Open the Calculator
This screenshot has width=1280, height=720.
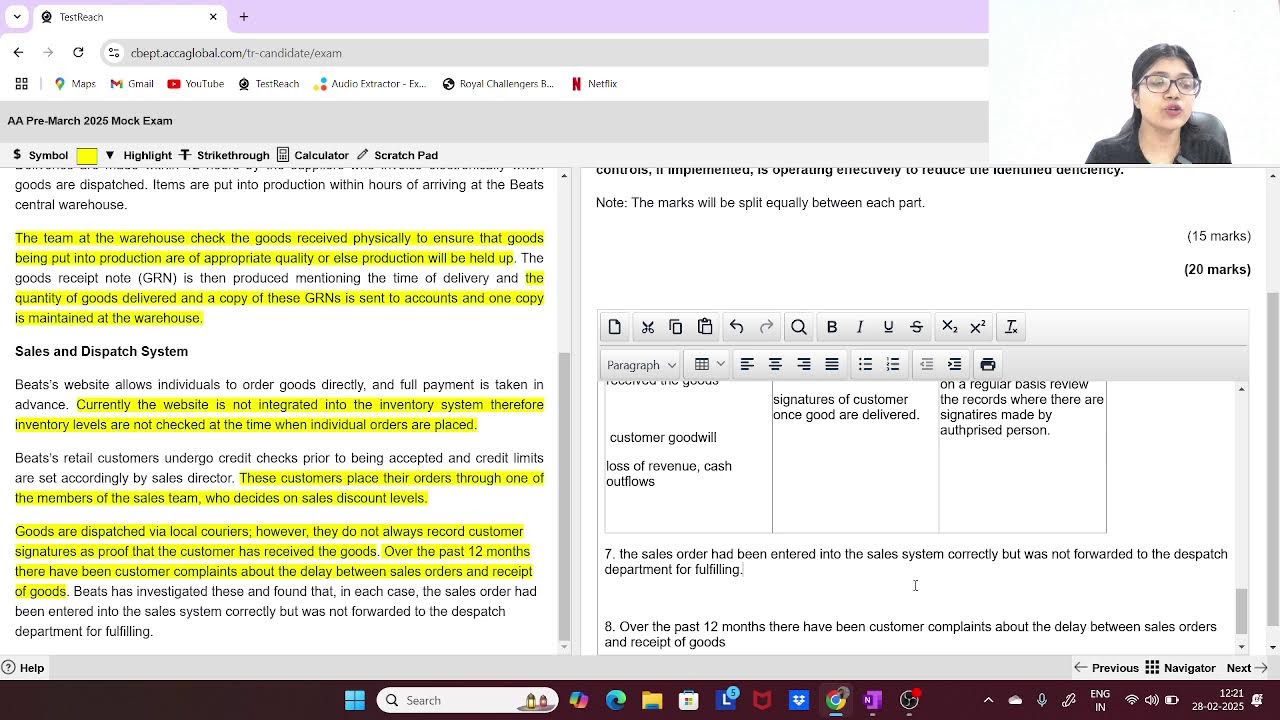[313, 155]
